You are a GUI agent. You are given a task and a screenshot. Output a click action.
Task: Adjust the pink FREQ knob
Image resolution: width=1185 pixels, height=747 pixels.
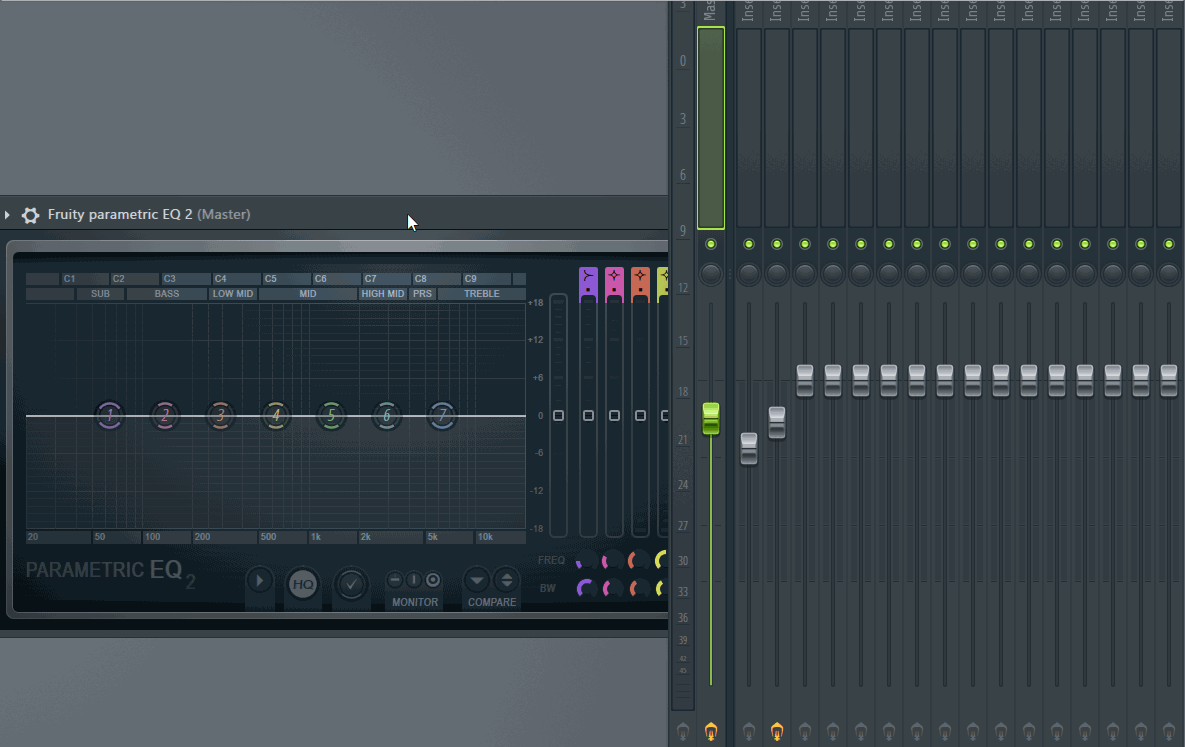[612, 561]
